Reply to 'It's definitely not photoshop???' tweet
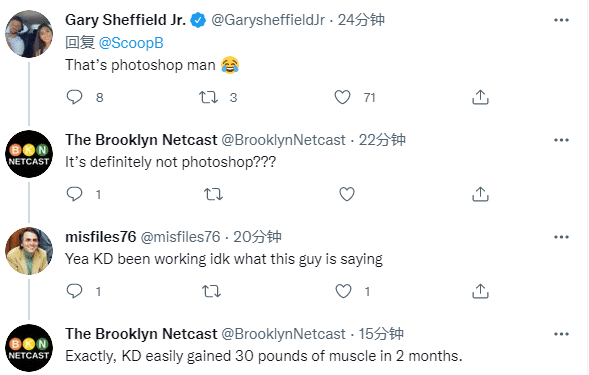 pyautogui.click(x=74, y=194)
